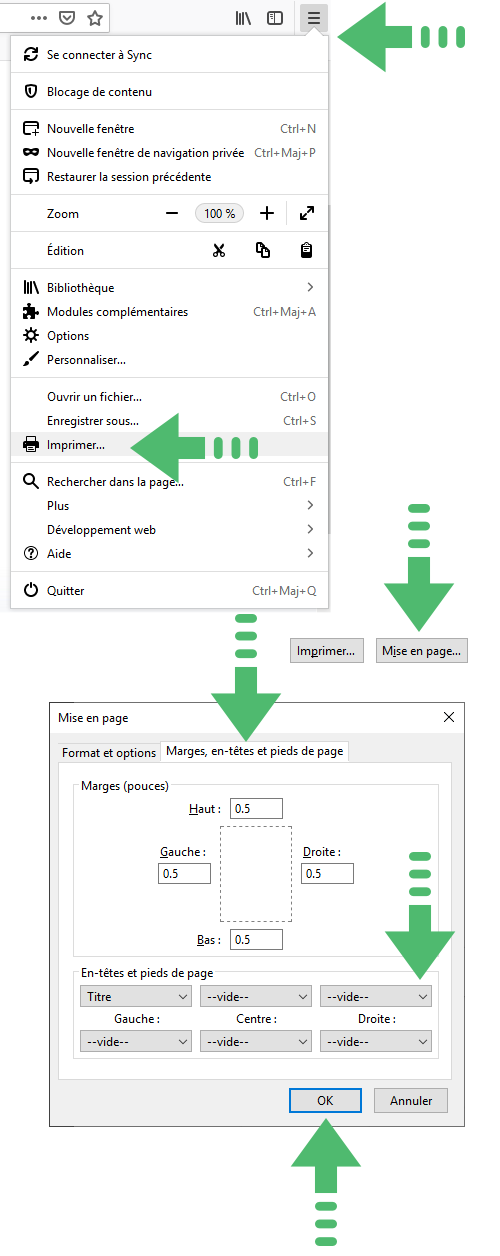Cut selection using the scissors icon
Viewport: 500px width, 1256px height.
point(219,250)
